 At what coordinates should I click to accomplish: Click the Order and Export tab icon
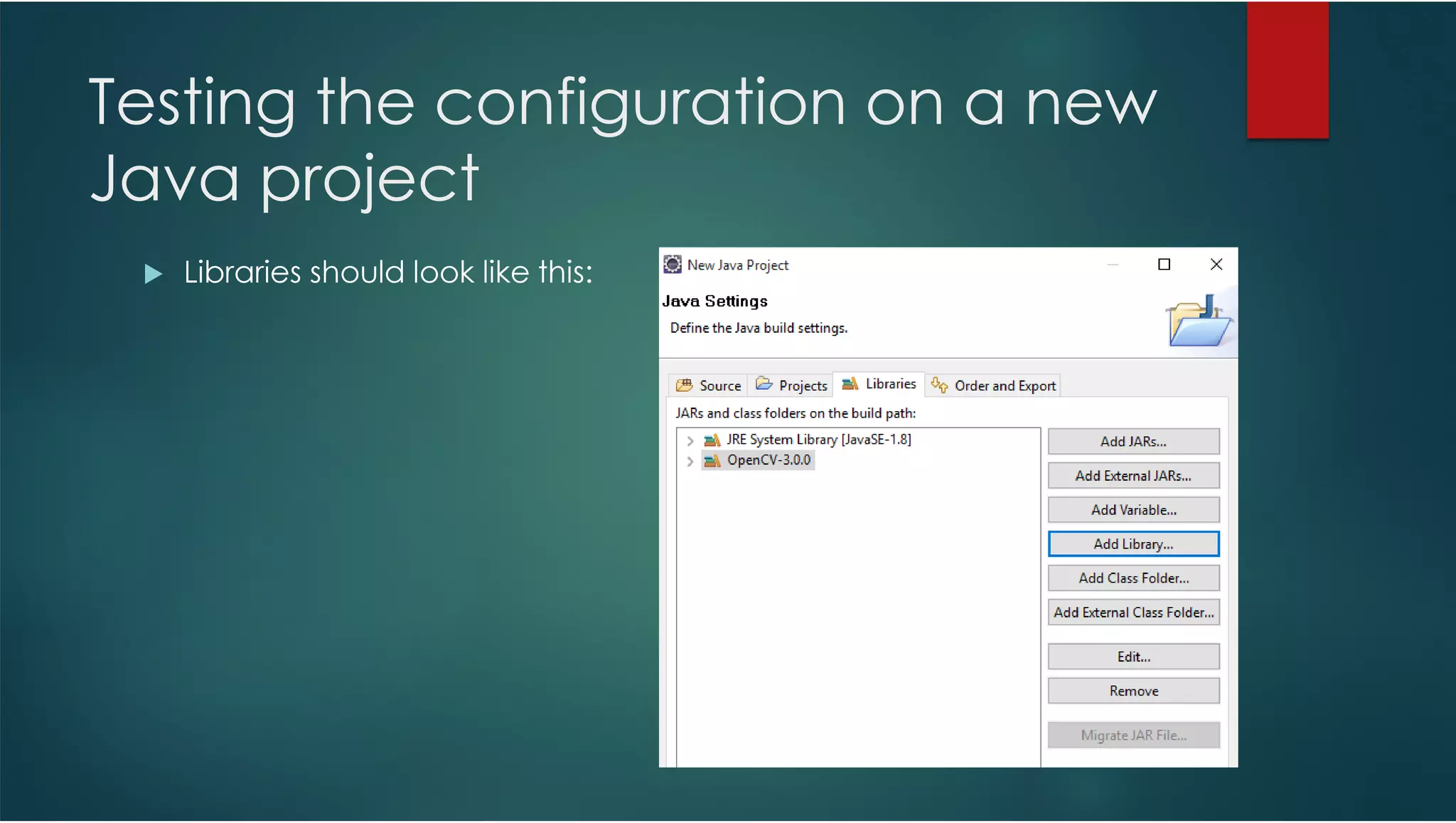939,386
